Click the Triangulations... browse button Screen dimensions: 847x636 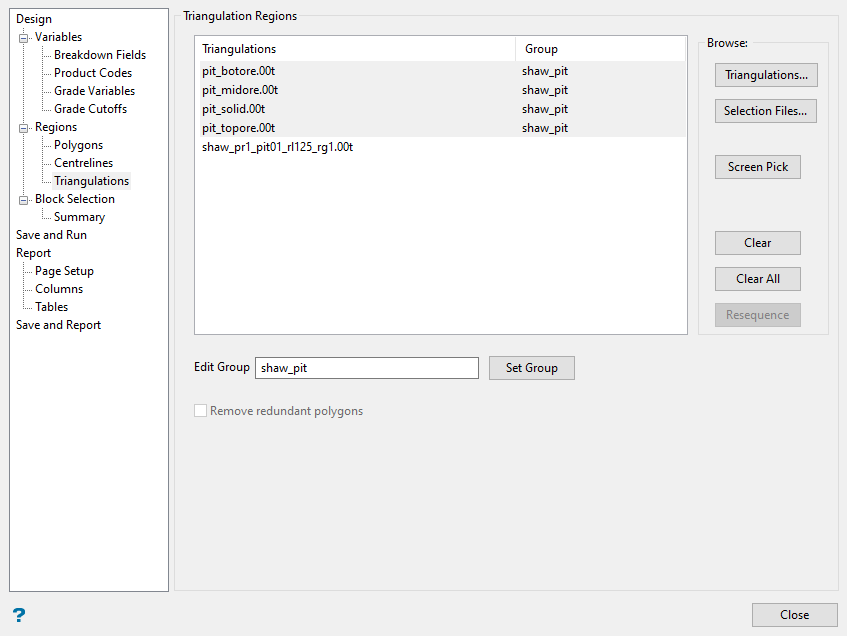(766, 75)
